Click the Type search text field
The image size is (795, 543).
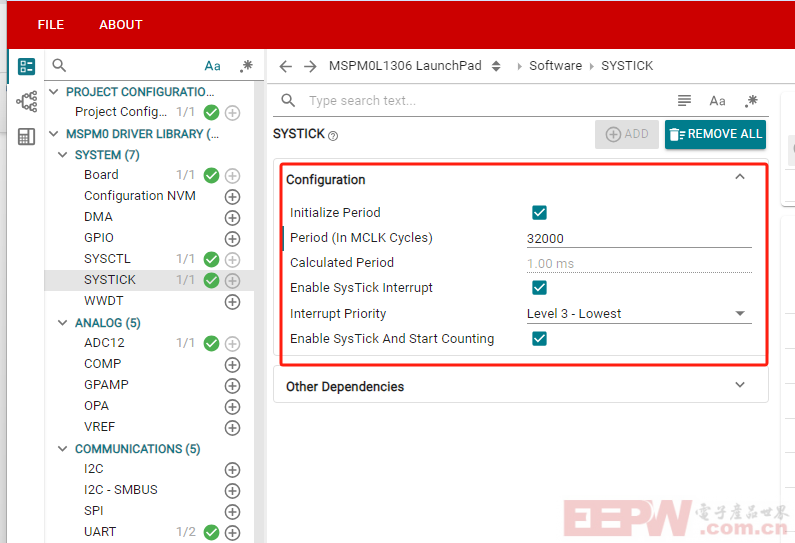(487, 101)
